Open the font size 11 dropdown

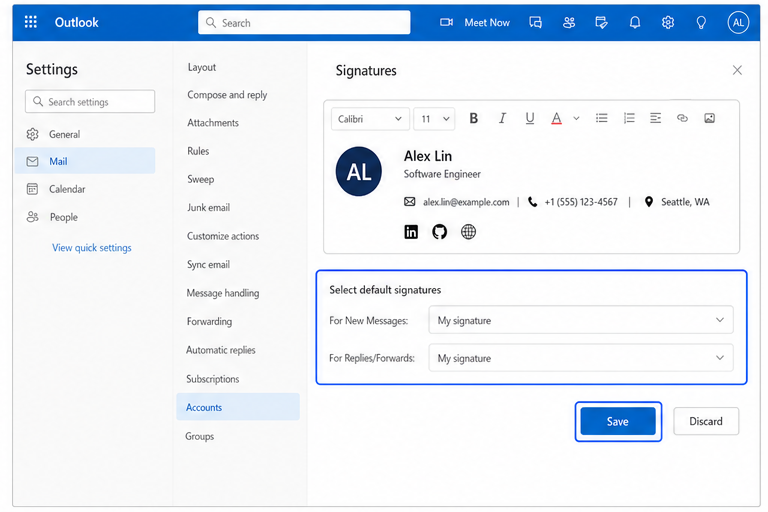(434, 119)
